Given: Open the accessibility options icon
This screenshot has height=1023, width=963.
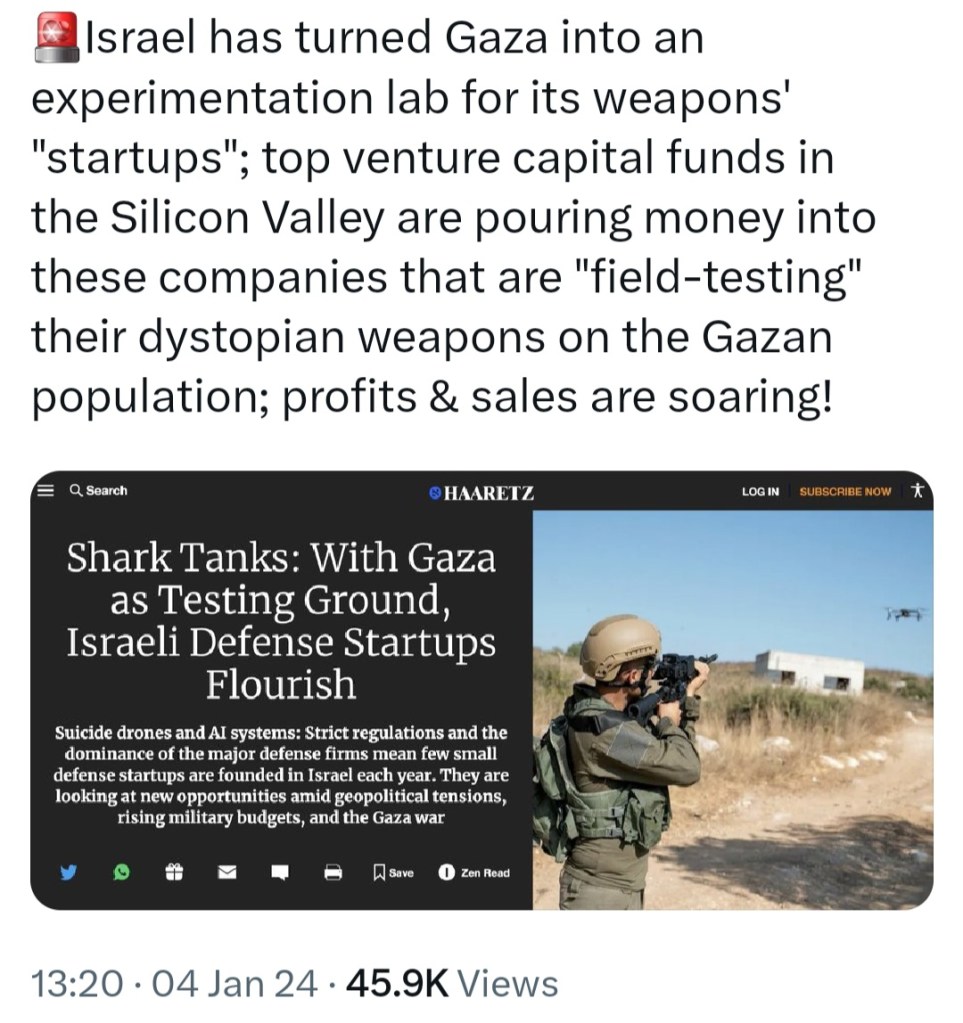Looking at the screenshot, I should click(918, 491).
